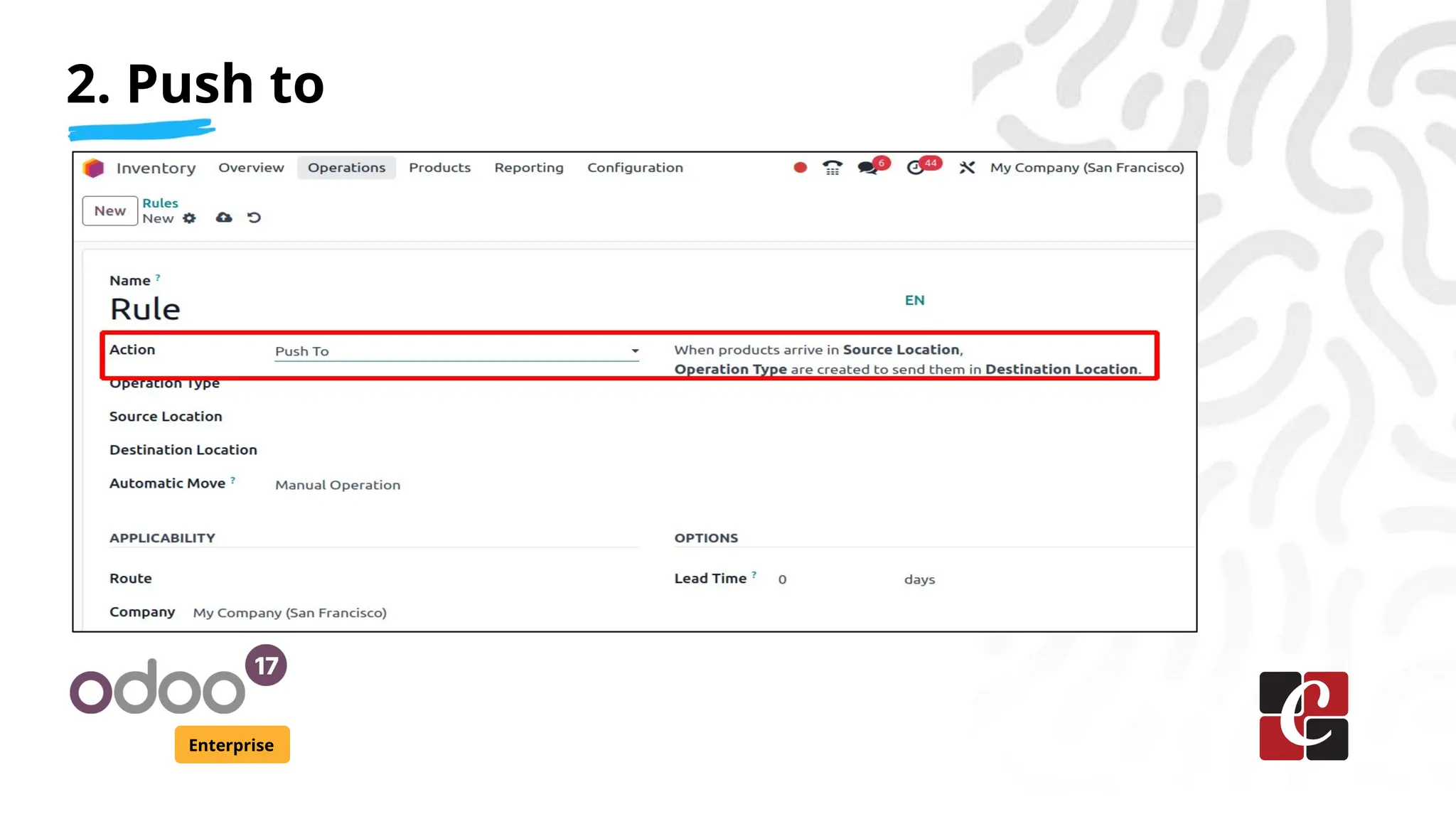Open the Configuration menu
Screen dimensions: 1456x819
click(635, 168)
